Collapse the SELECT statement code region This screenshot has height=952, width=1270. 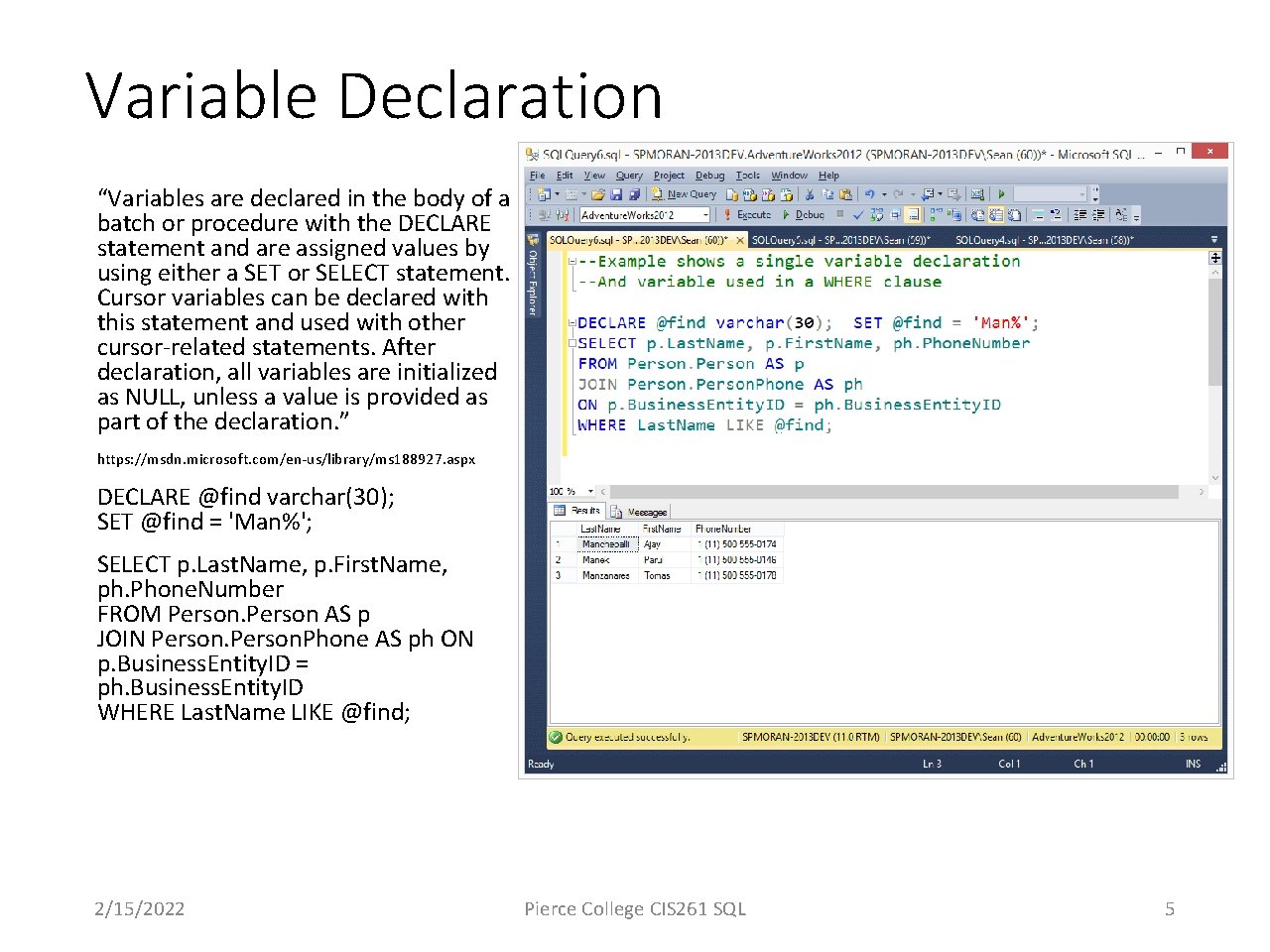click(x=572, y=343)
